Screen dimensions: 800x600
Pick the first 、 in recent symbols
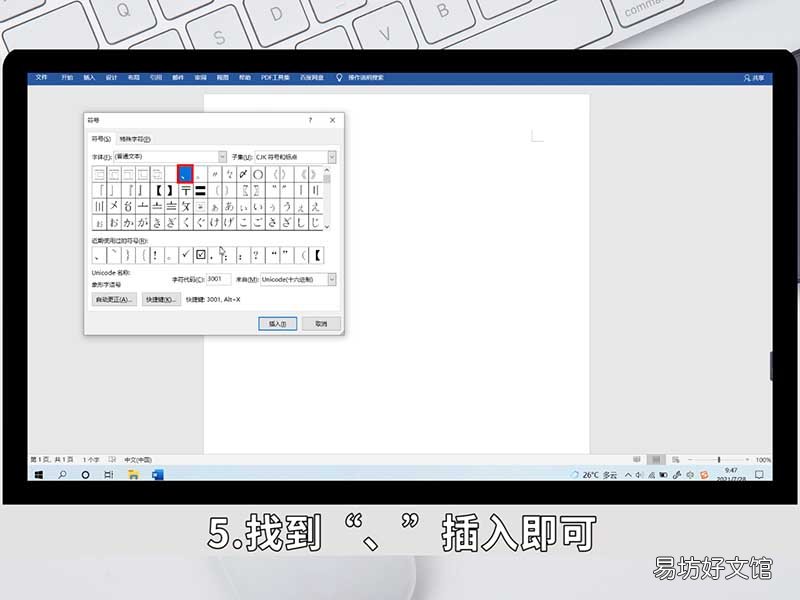98,255
